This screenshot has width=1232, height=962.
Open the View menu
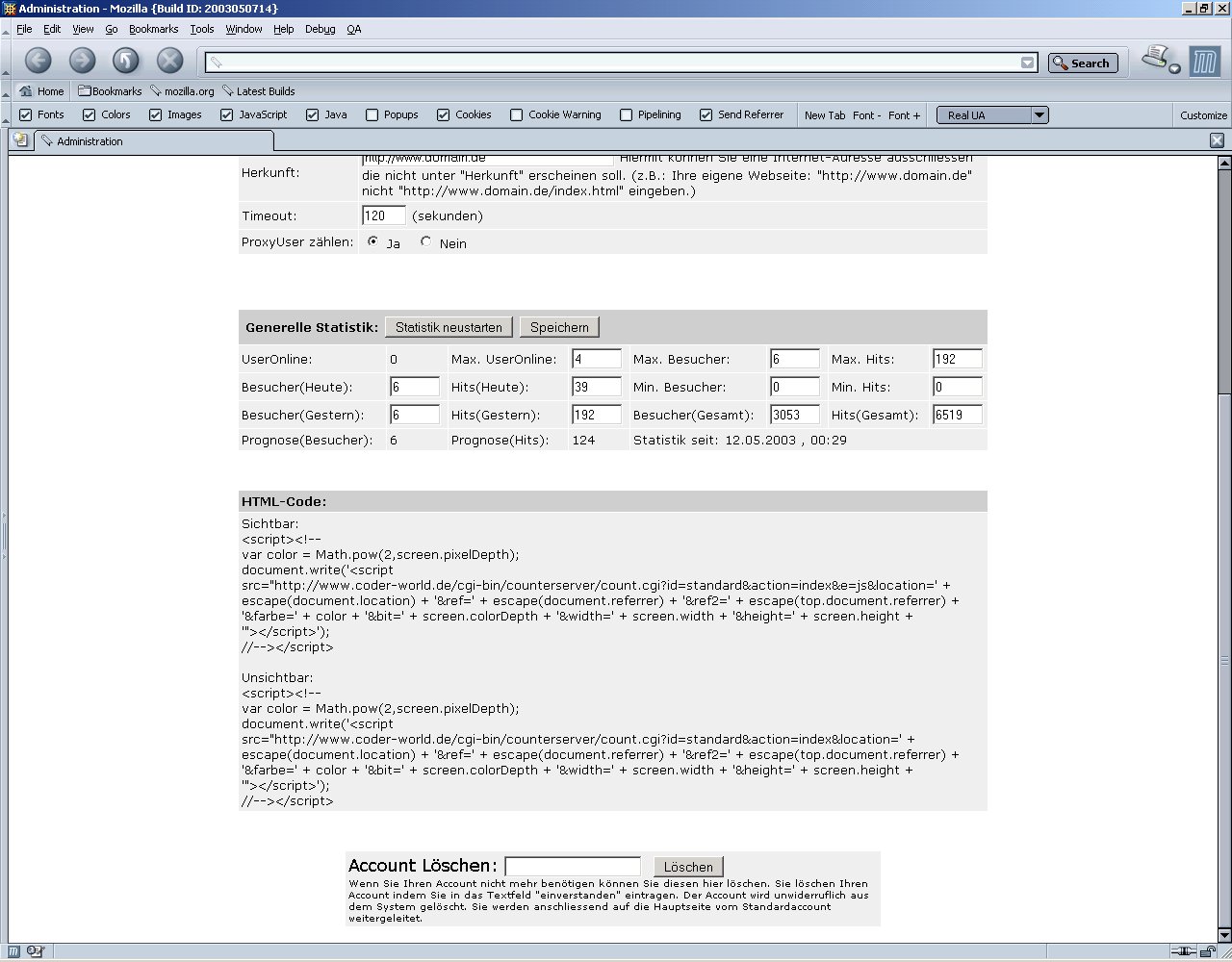tap(83, 29)
